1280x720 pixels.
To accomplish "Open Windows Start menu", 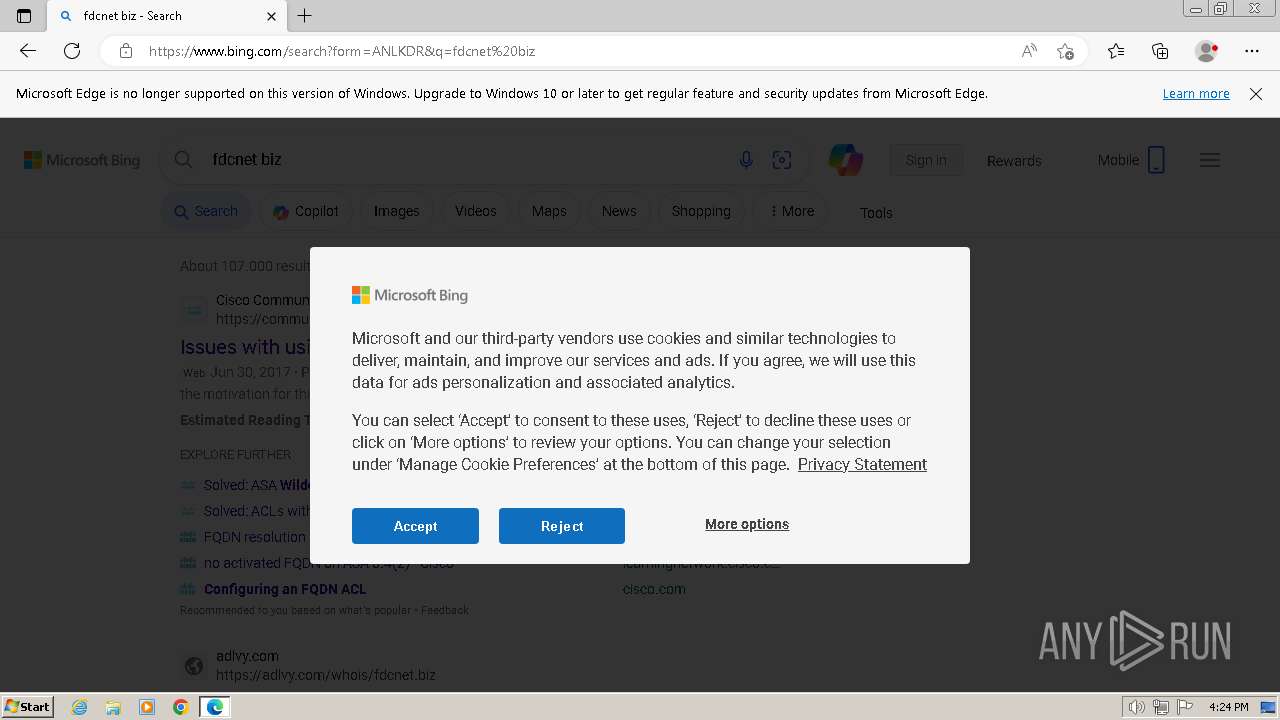I will point(28,706).
